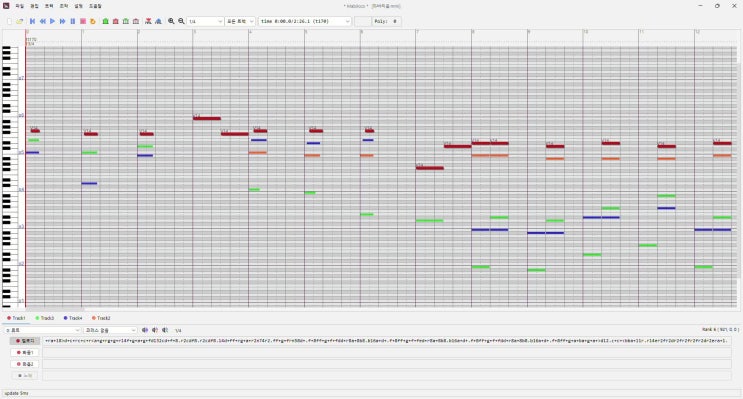Select the long dark red note at measure 3
743x399 pixels.
point(207,118)
